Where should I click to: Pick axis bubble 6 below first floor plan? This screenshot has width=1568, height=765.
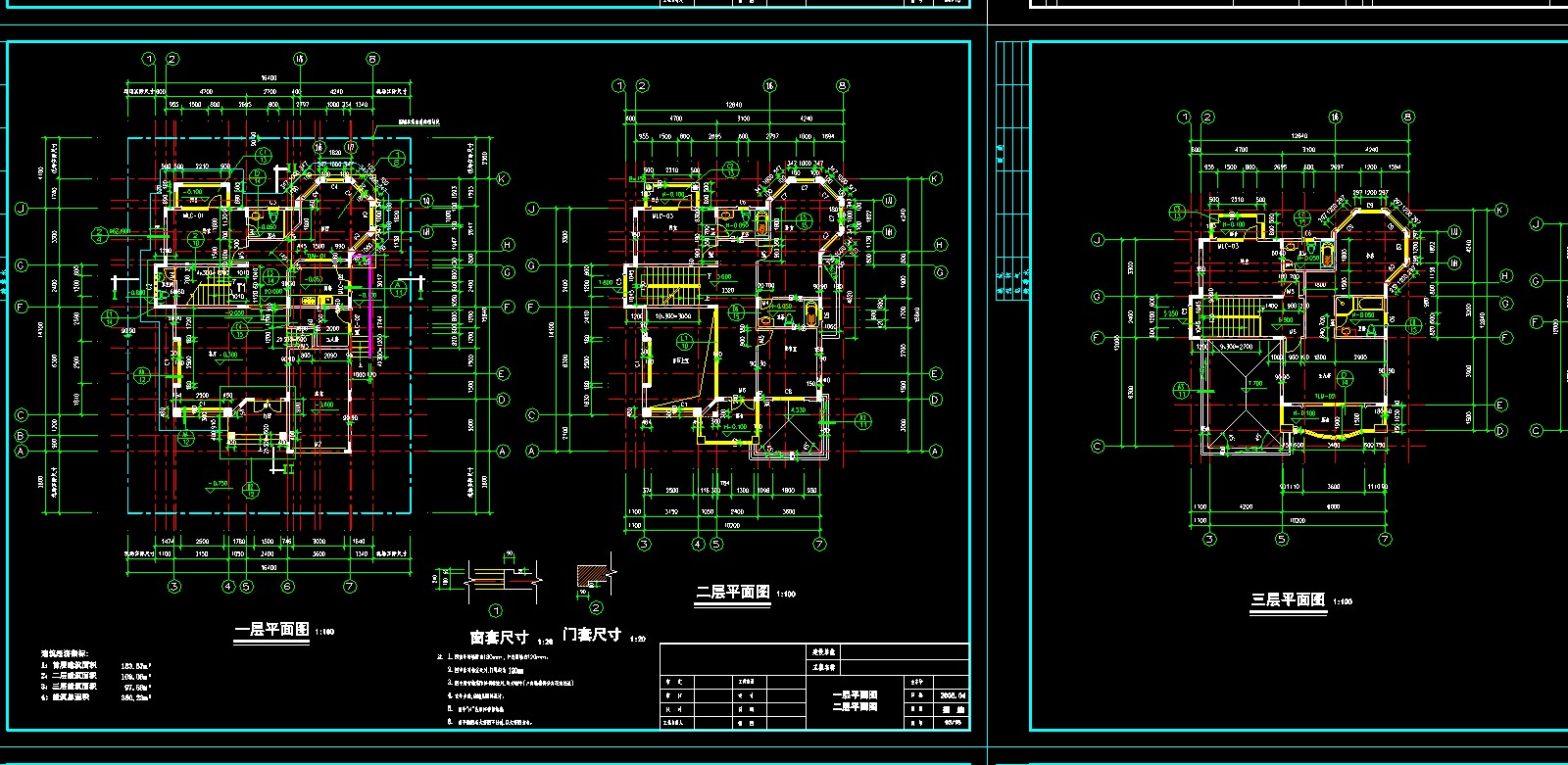[287, 587]
